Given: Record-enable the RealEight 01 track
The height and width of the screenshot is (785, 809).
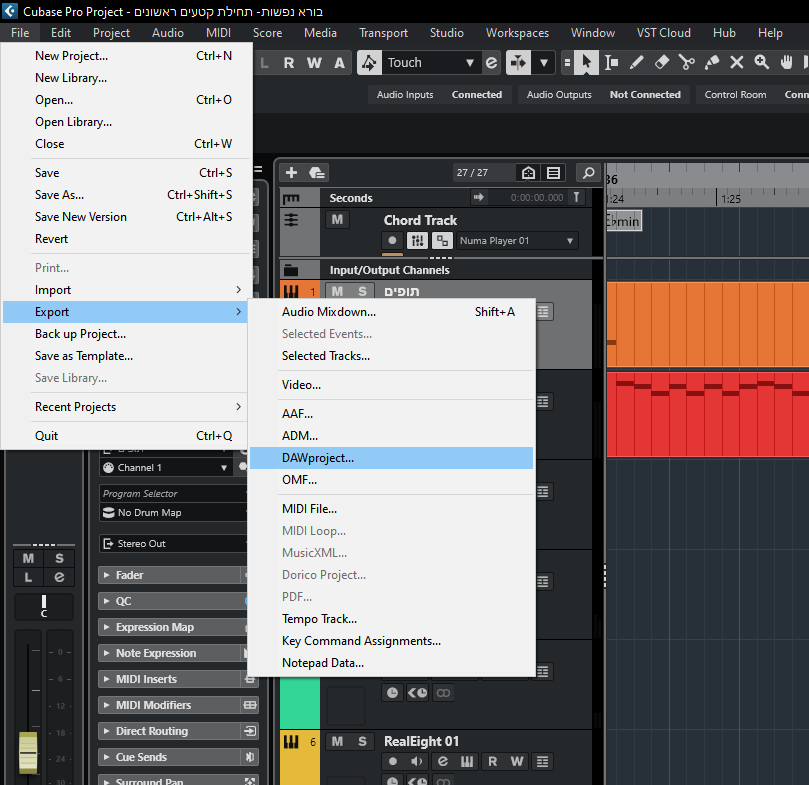Looking at the screenshot, I should pyautogui.click(x=393, y=762).
